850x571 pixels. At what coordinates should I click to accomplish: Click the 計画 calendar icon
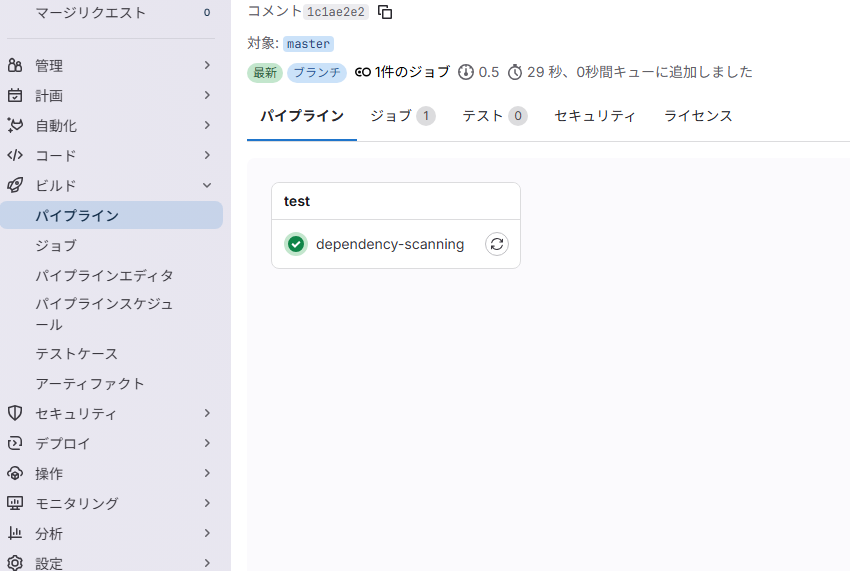coord(15,96)
